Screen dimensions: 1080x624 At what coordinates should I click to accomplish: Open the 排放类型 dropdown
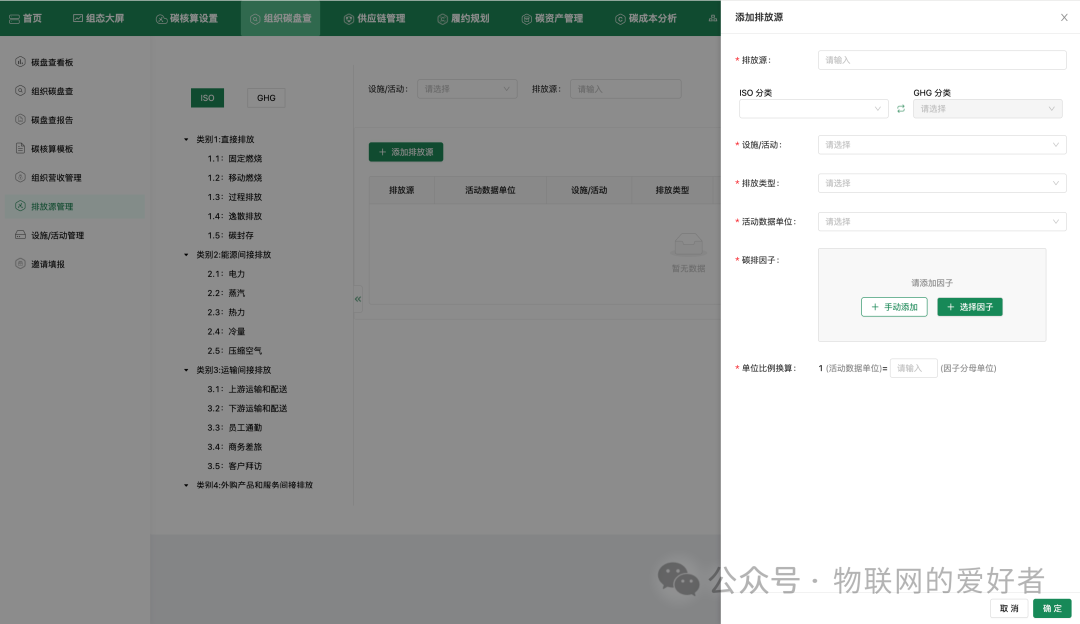coord(941,183)
